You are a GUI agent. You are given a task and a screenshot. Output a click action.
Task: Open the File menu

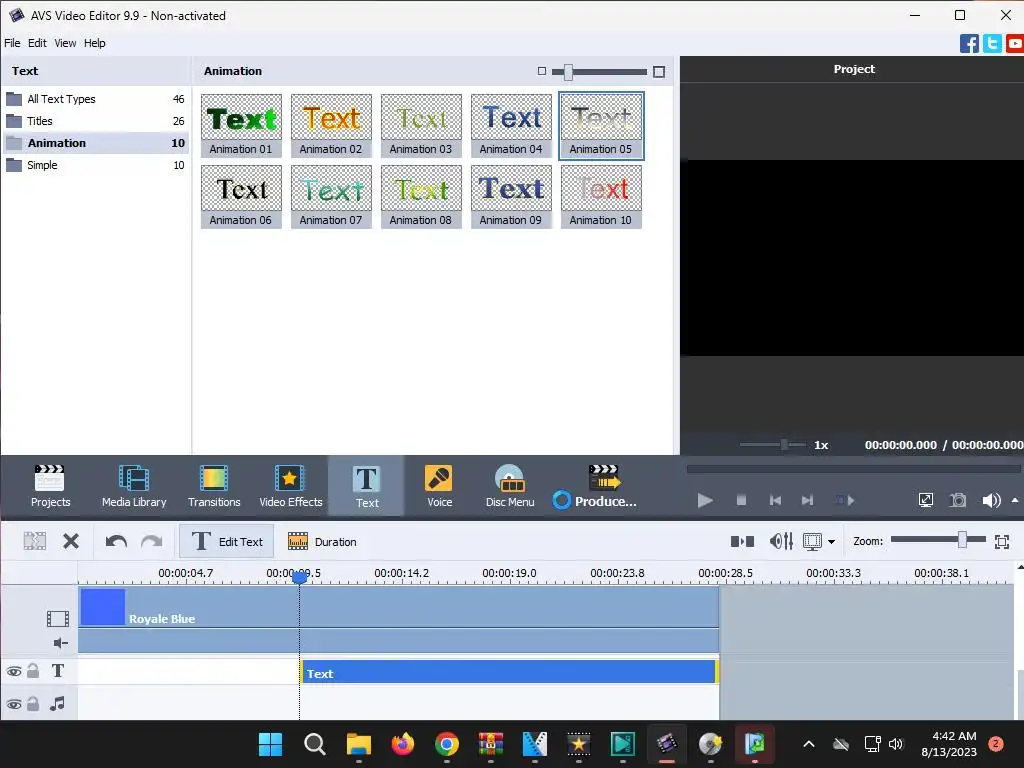coord(12,43)
